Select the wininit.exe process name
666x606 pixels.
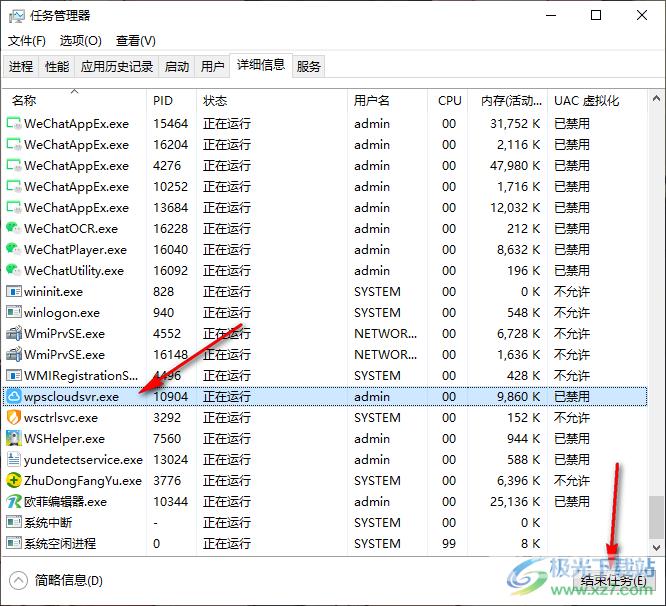[54, 292]
